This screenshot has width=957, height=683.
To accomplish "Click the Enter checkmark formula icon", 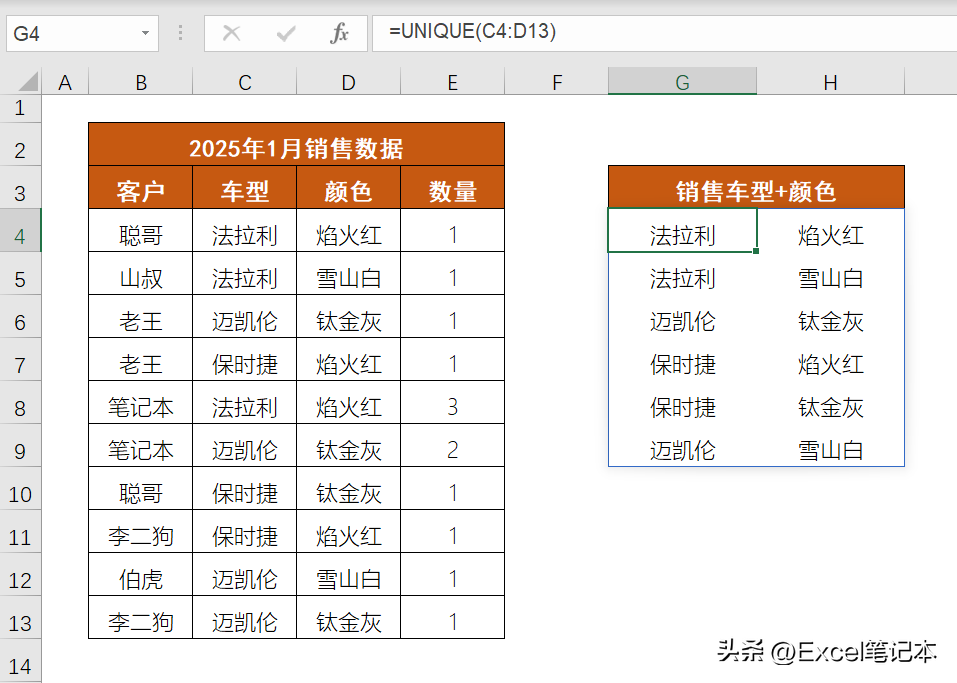I will tap(286, 33).
